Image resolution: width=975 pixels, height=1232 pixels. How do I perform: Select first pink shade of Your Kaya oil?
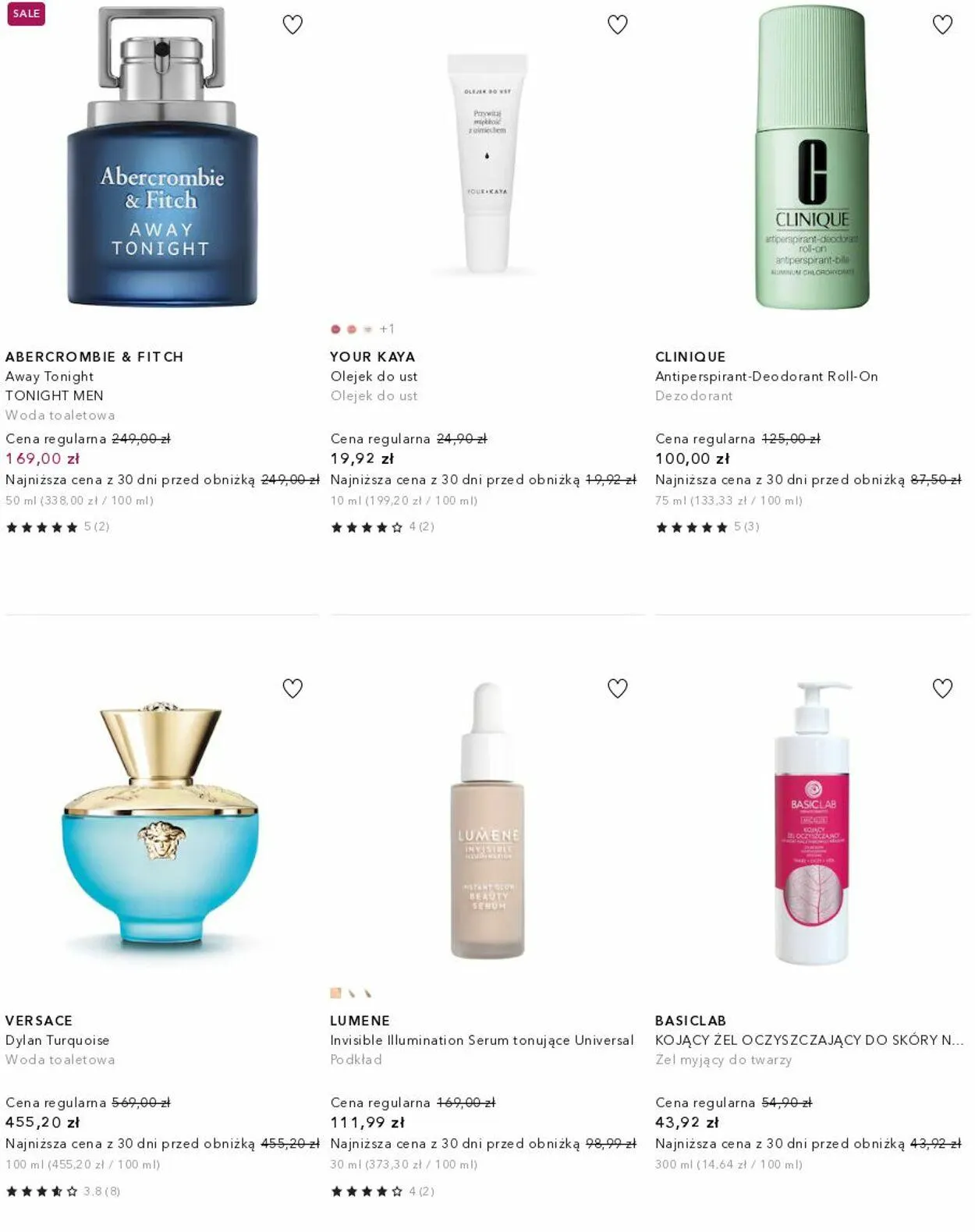point(335,329)
